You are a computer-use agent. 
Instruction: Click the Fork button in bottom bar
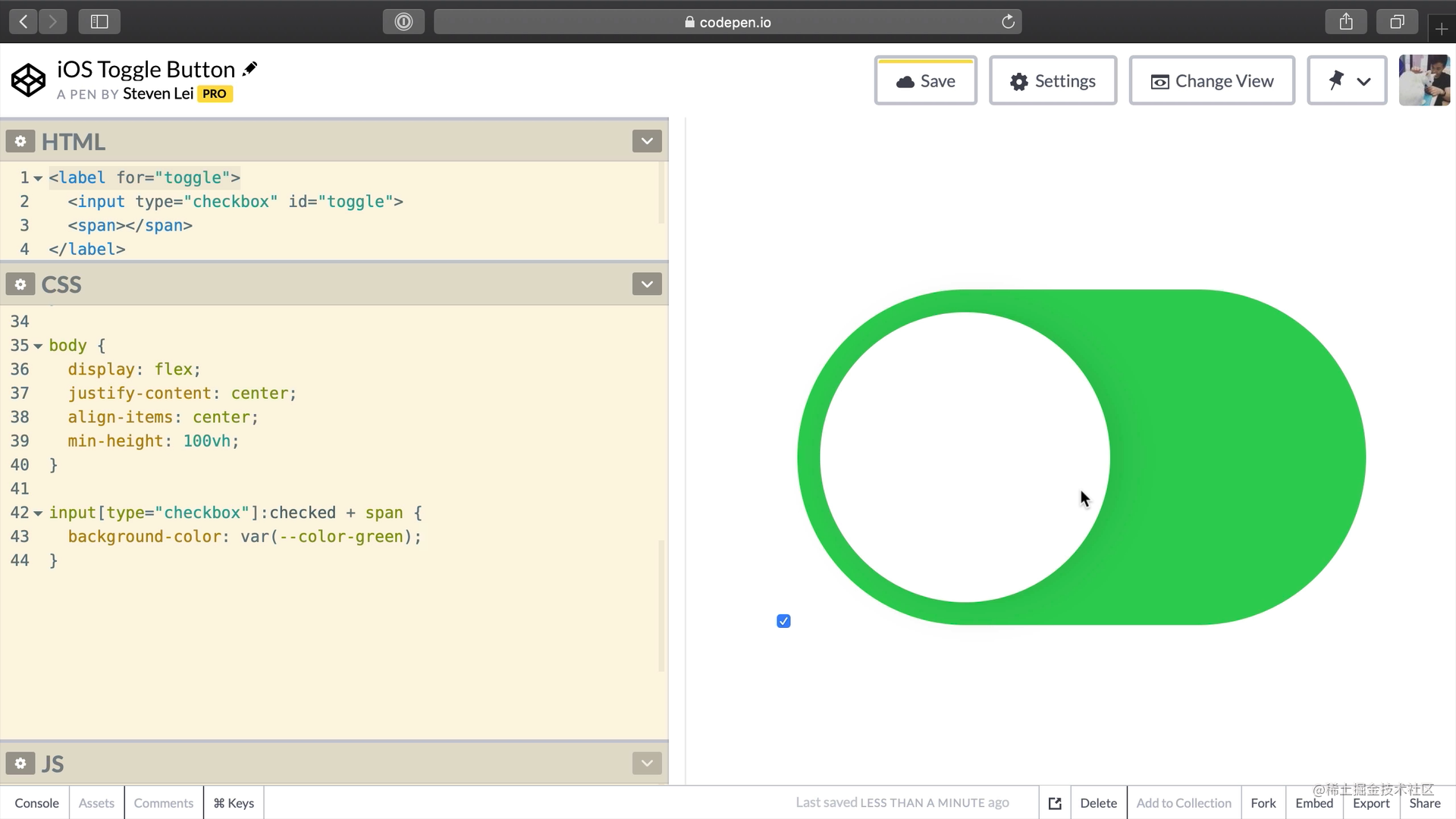1263,803
